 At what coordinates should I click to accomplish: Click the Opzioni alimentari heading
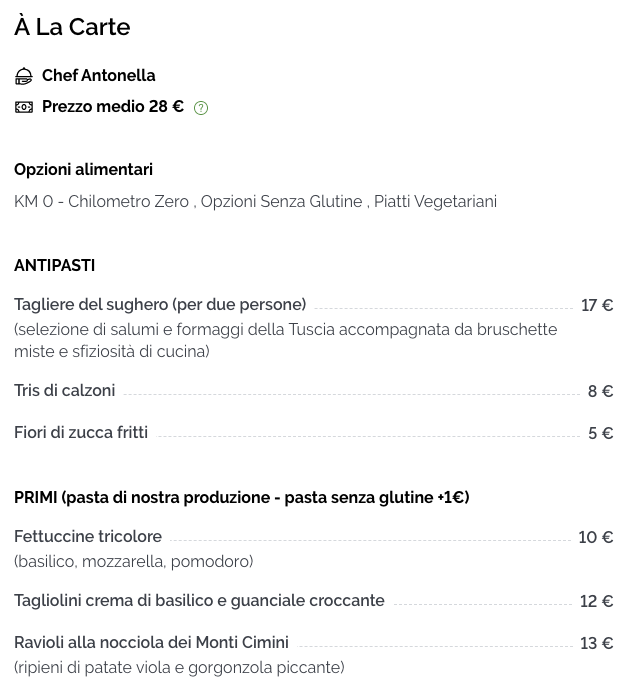83,170
